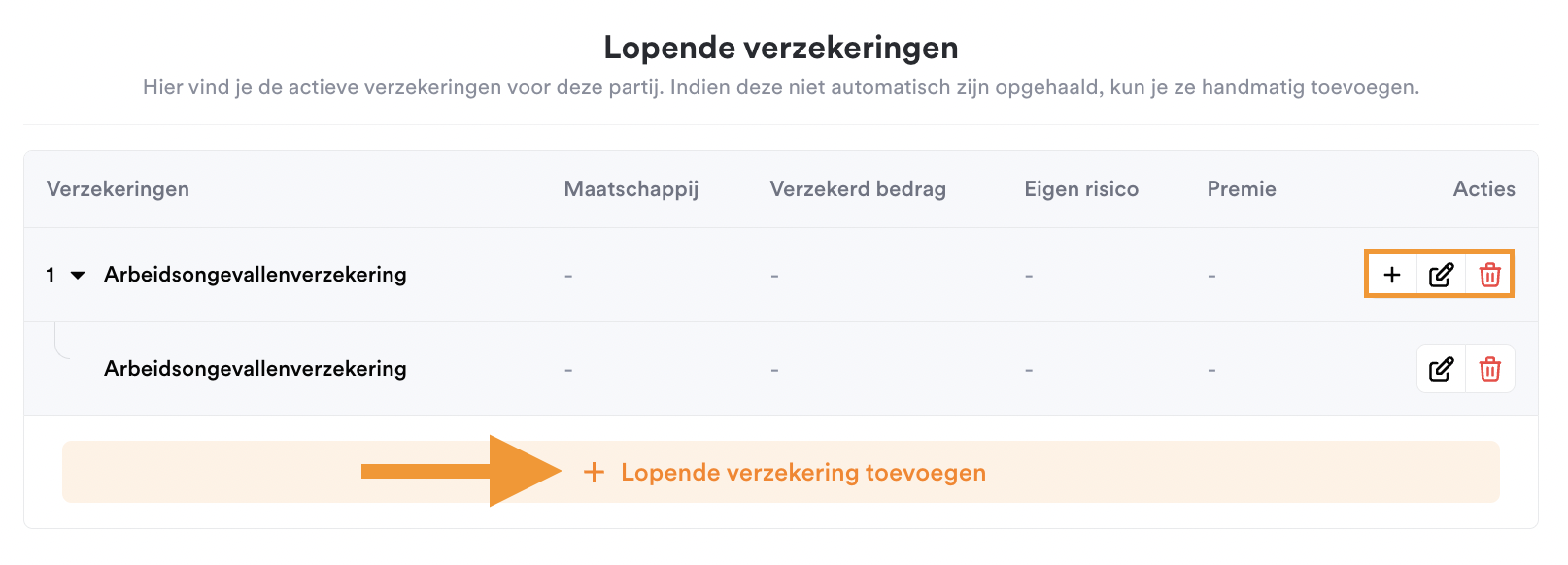This screenshot has width=1568, height=565.
Task: Click the row number 1 label
Action: [51, 275]
